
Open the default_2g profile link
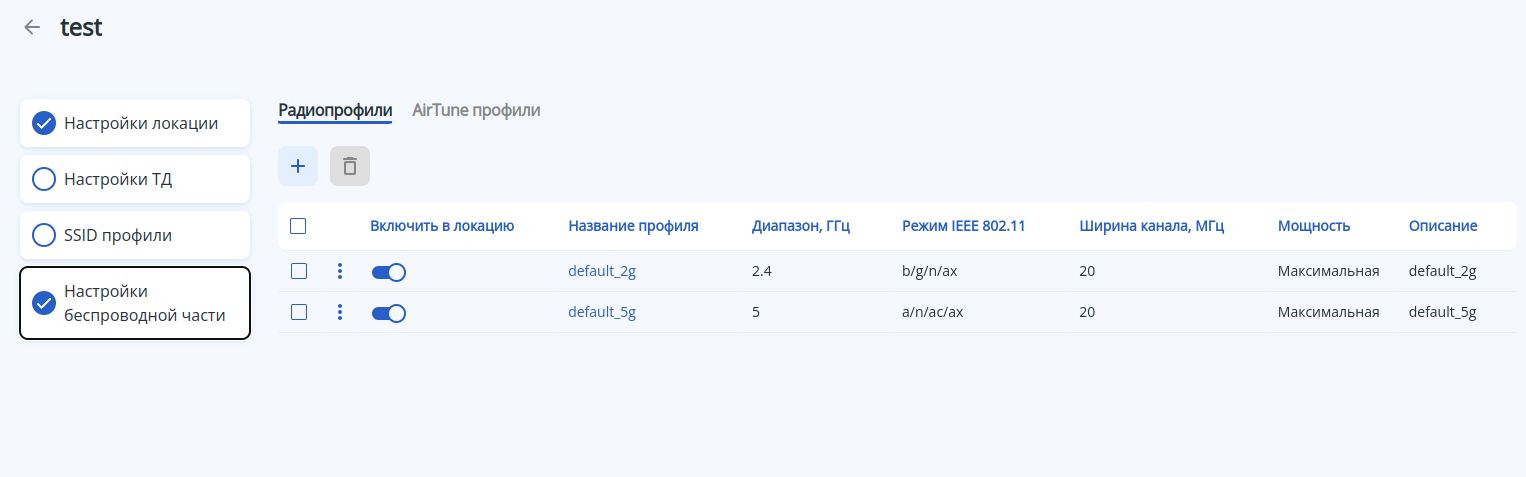coord(602,271)
